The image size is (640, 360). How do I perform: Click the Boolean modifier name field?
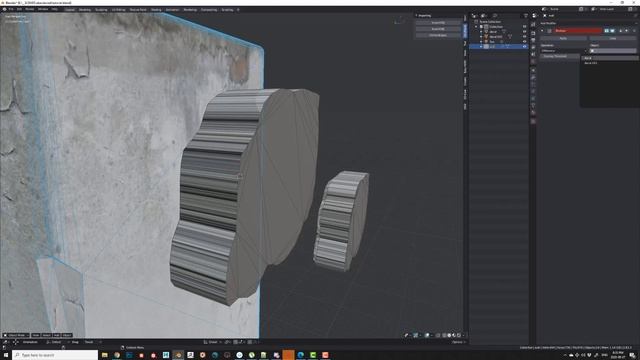click(578, 31)
